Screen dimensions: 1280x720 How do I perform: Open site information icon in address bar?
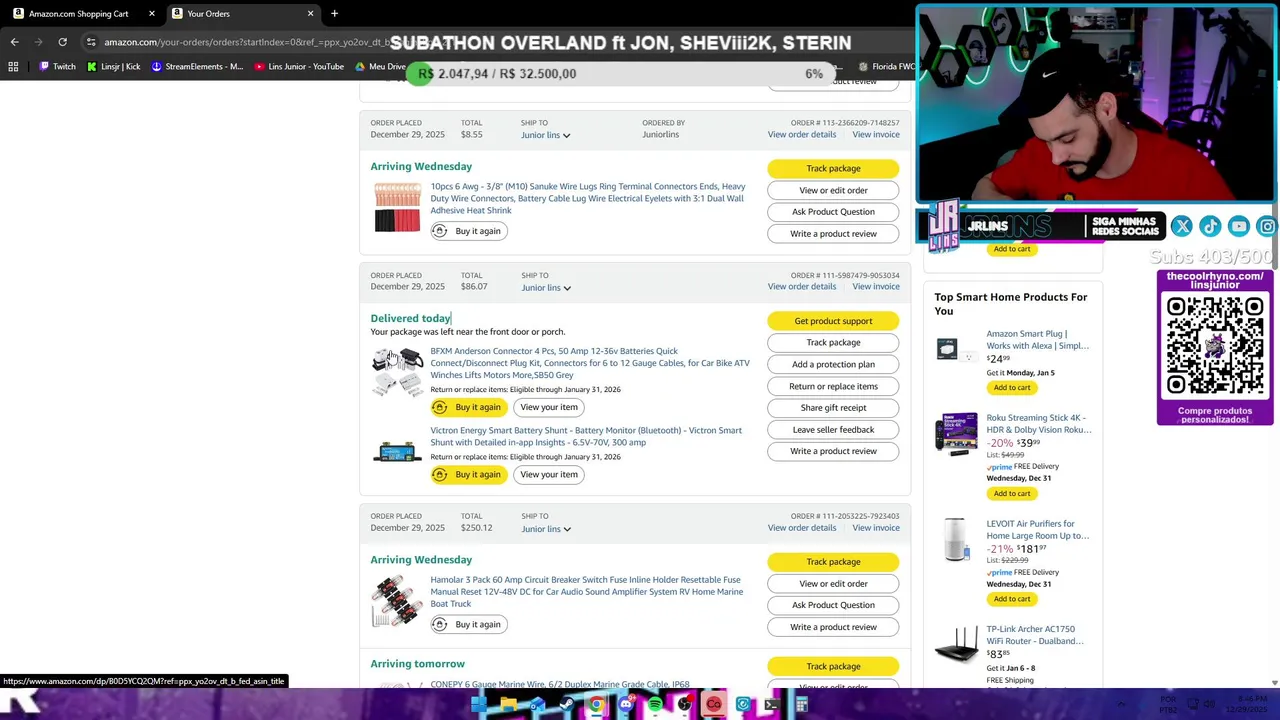(91, 42)
